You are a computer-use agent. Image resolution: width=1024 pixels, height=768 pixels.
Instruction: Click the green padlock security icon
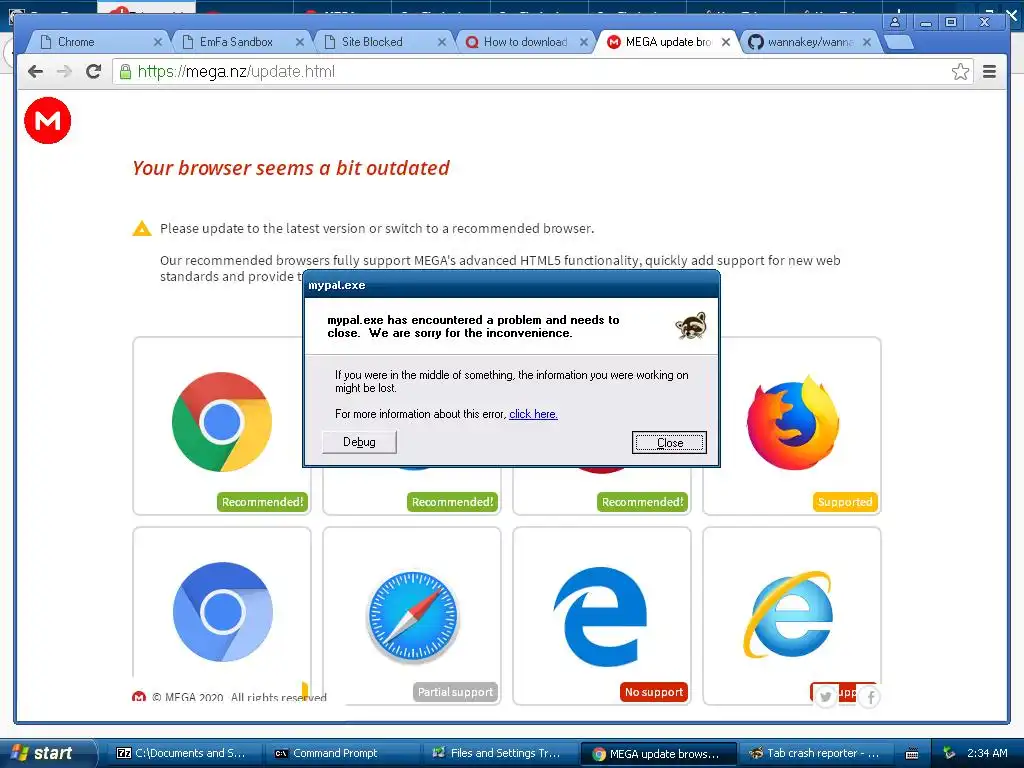125,72
